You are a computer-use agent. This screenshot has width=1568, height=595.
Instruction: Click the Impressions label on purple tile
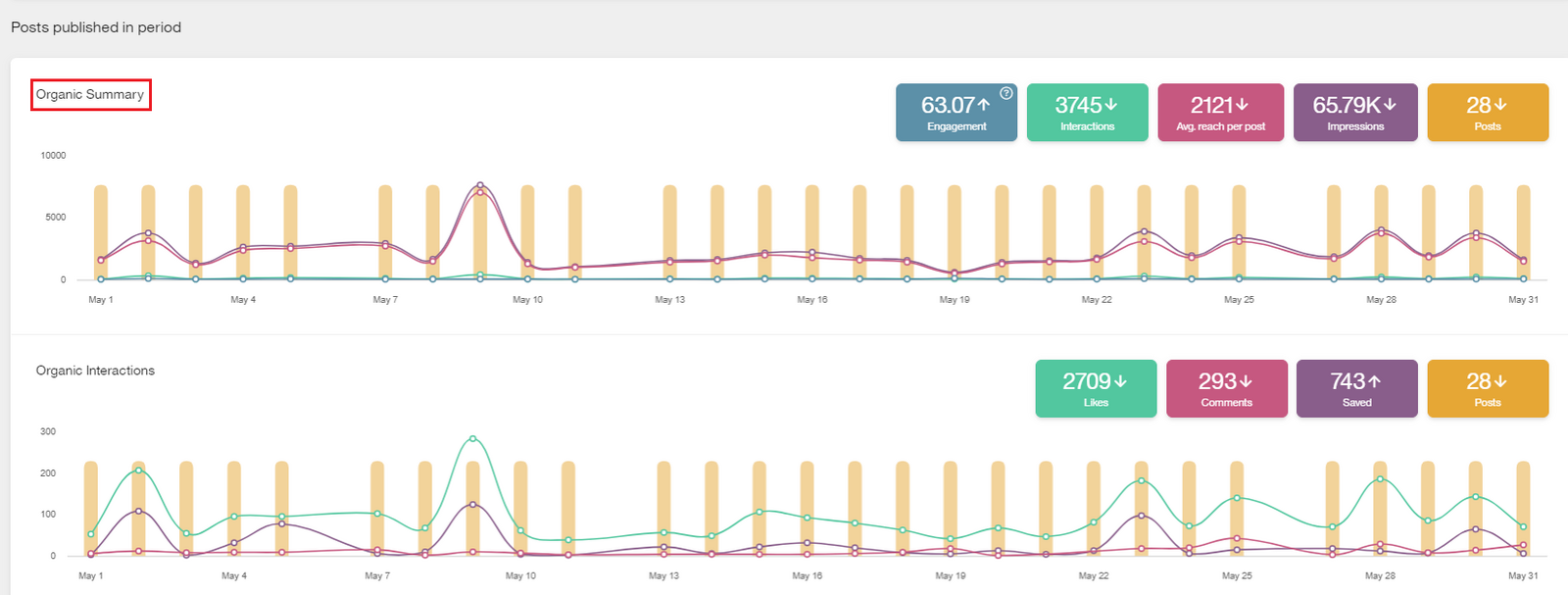pos(1355,126)
